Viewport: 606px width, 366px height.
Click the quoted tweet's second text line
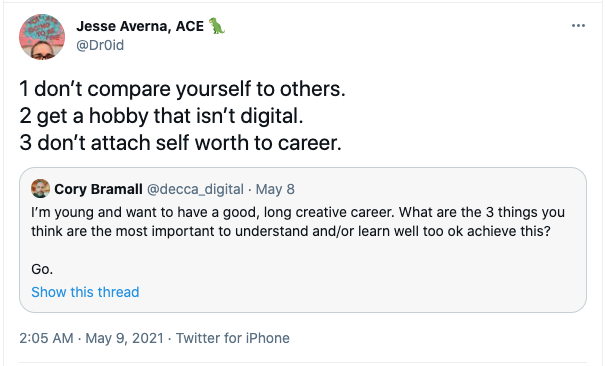(x=291, y=231)
